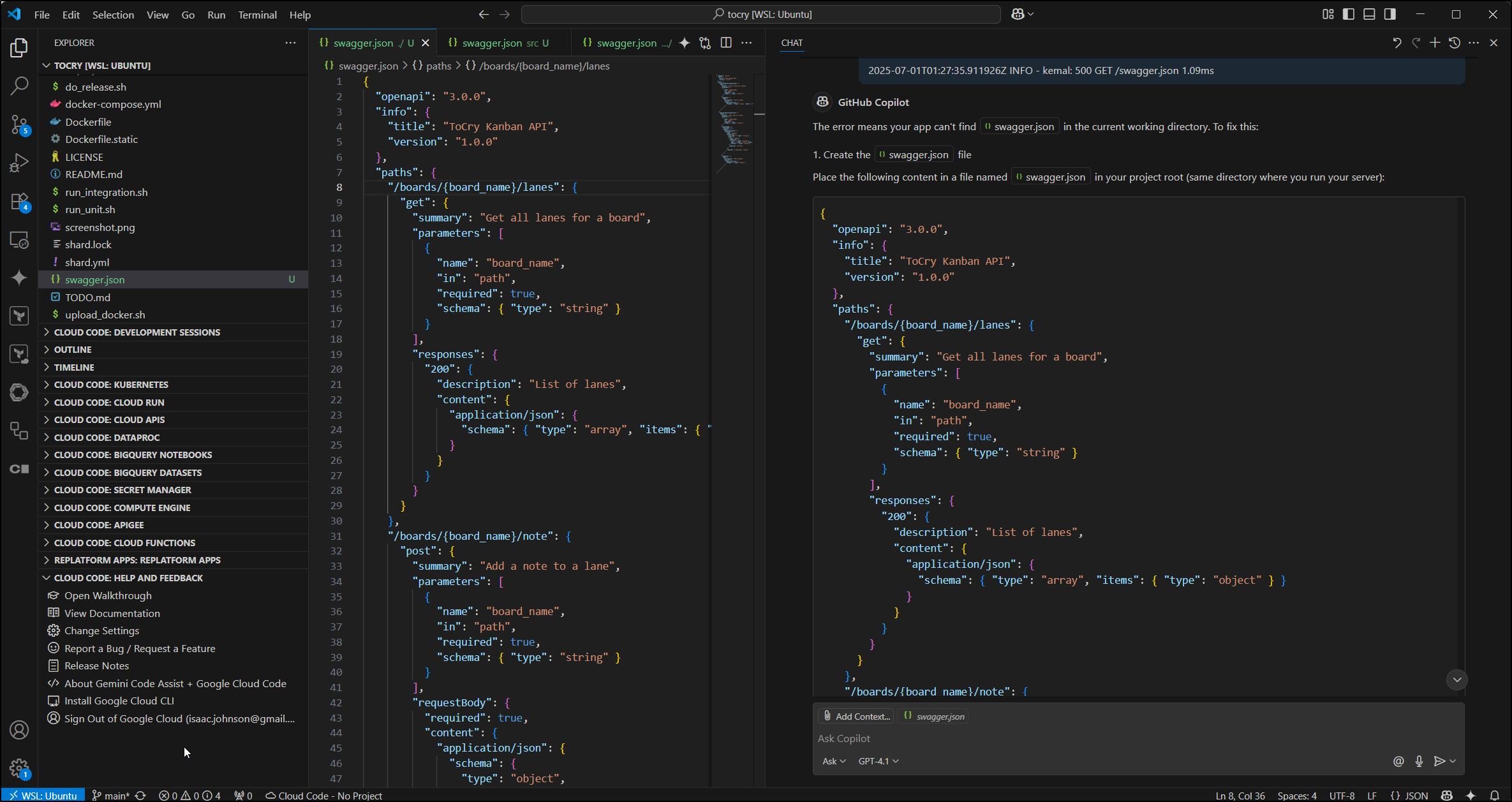Screen dimensions: 1512x802
Task: Open the Source Control view
Action: 19,124
